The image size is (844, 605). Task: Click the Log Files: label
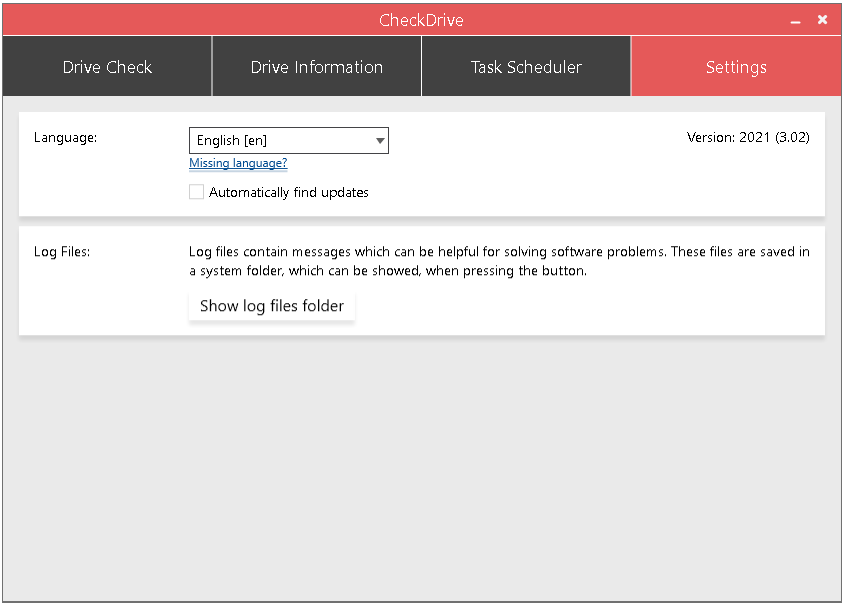coord(62,252)
